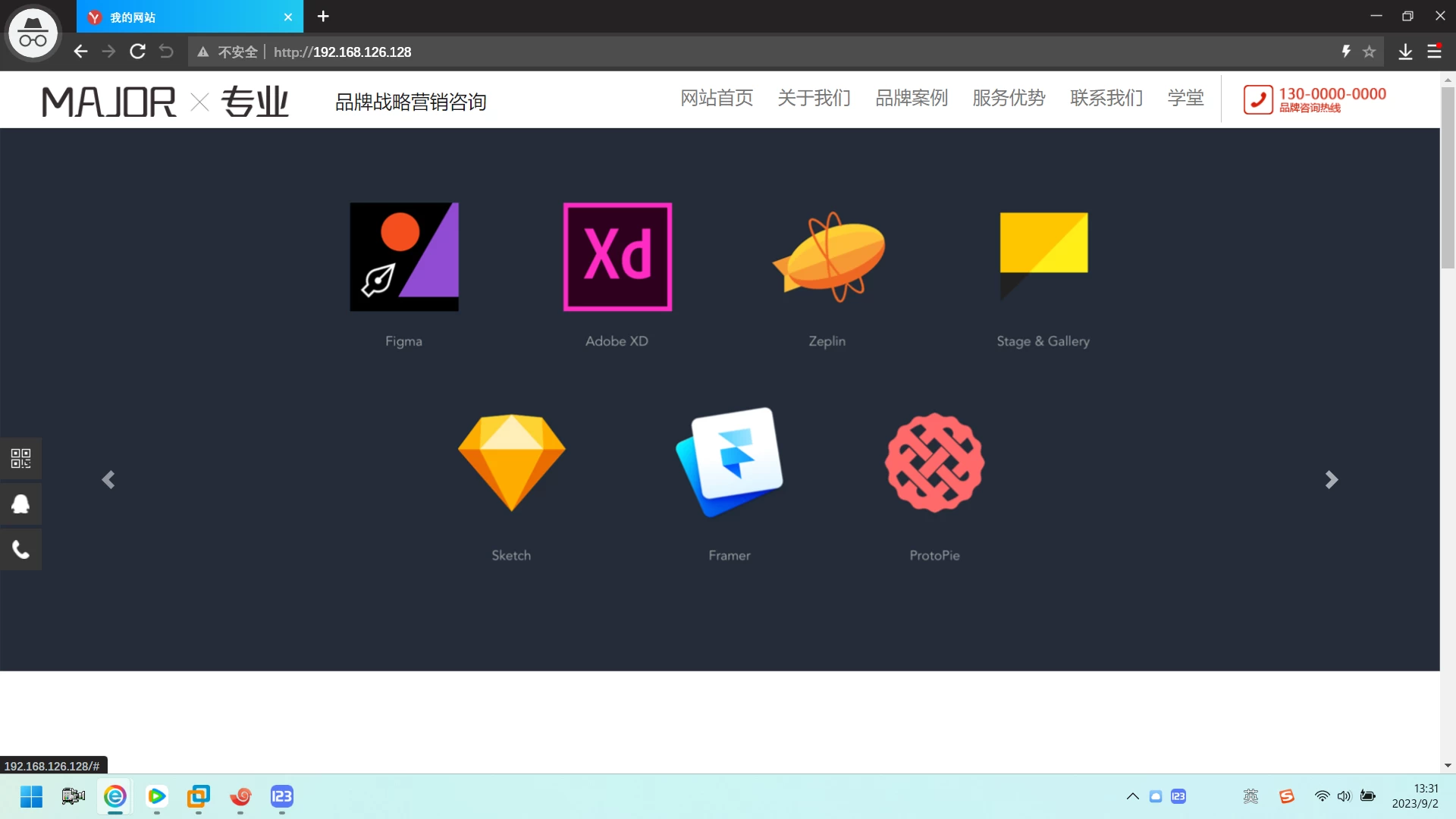The width and height of the screenshot is (1456, 819).
Task: Click the lightning speed mode icon
Action: [1346, 52]
